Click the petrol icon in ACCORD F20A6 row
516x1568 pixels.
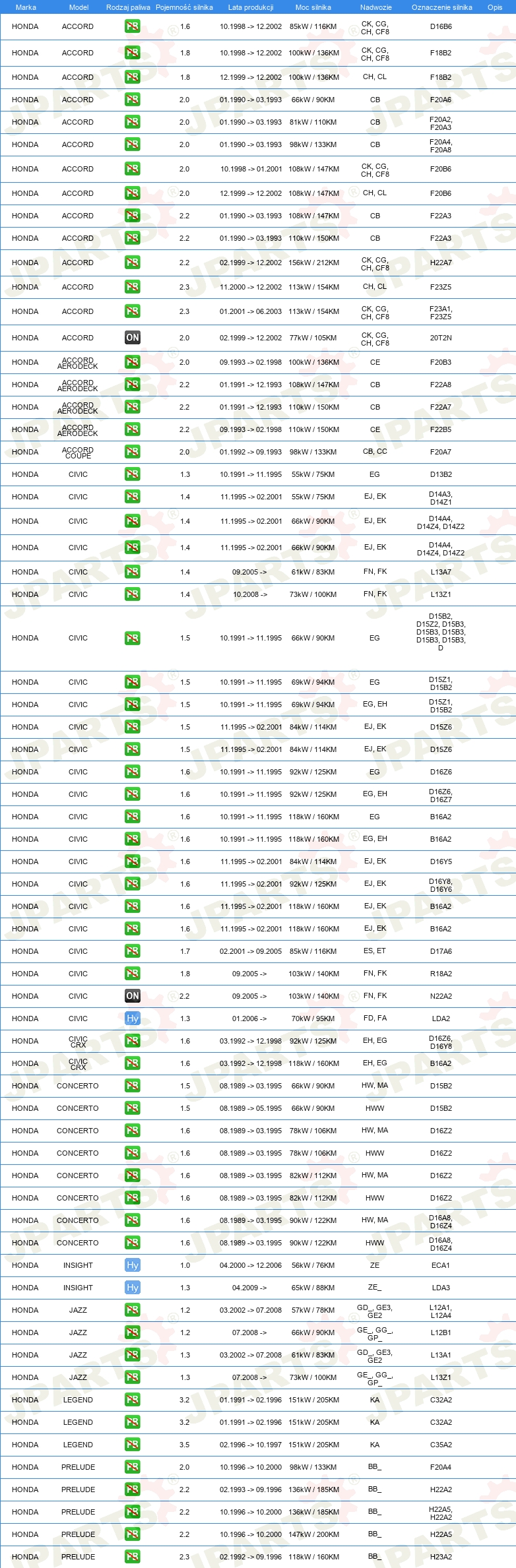coord(133,100)
